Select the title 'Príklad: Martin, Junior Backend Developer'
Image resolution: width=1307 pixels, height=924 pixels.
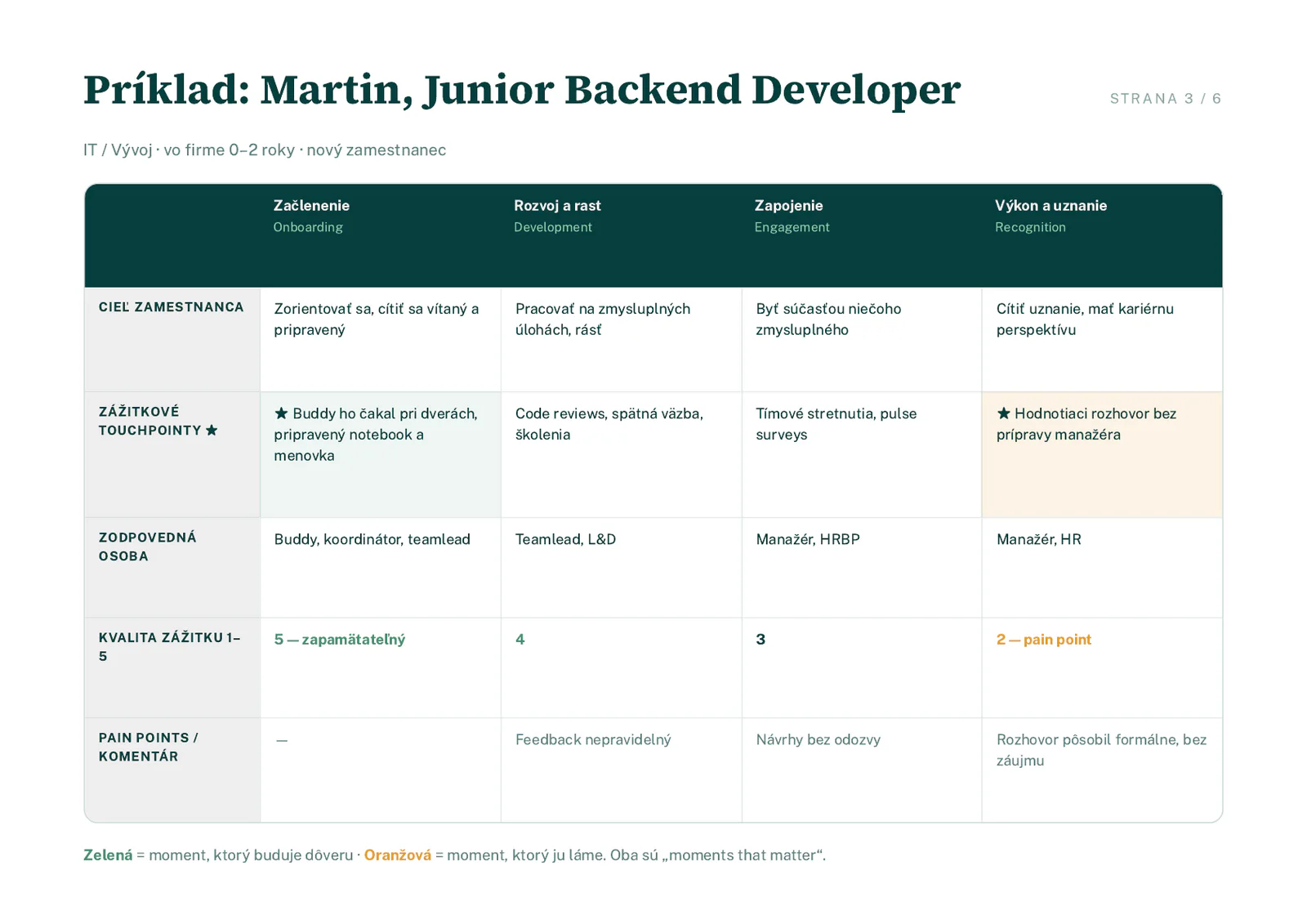click(x=522, y=89)
